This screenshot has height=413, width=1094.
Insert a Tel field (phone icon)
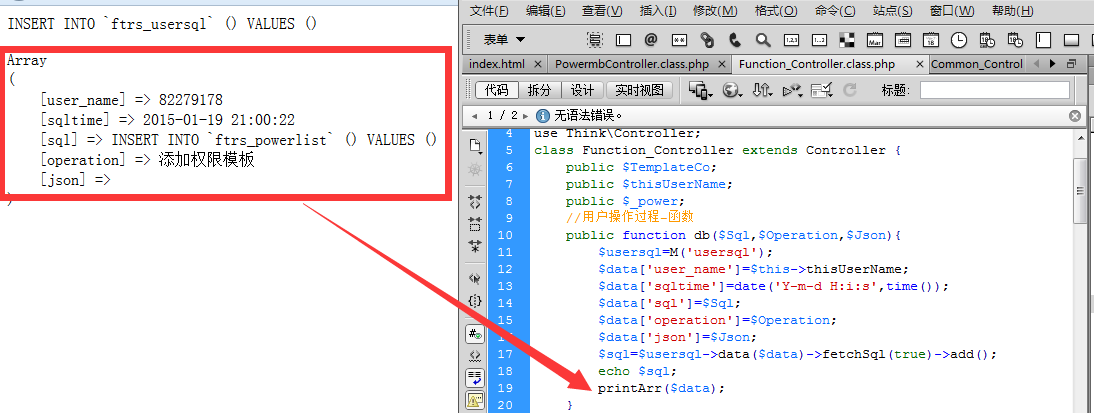pyautogui.click(x=735, y=40)
